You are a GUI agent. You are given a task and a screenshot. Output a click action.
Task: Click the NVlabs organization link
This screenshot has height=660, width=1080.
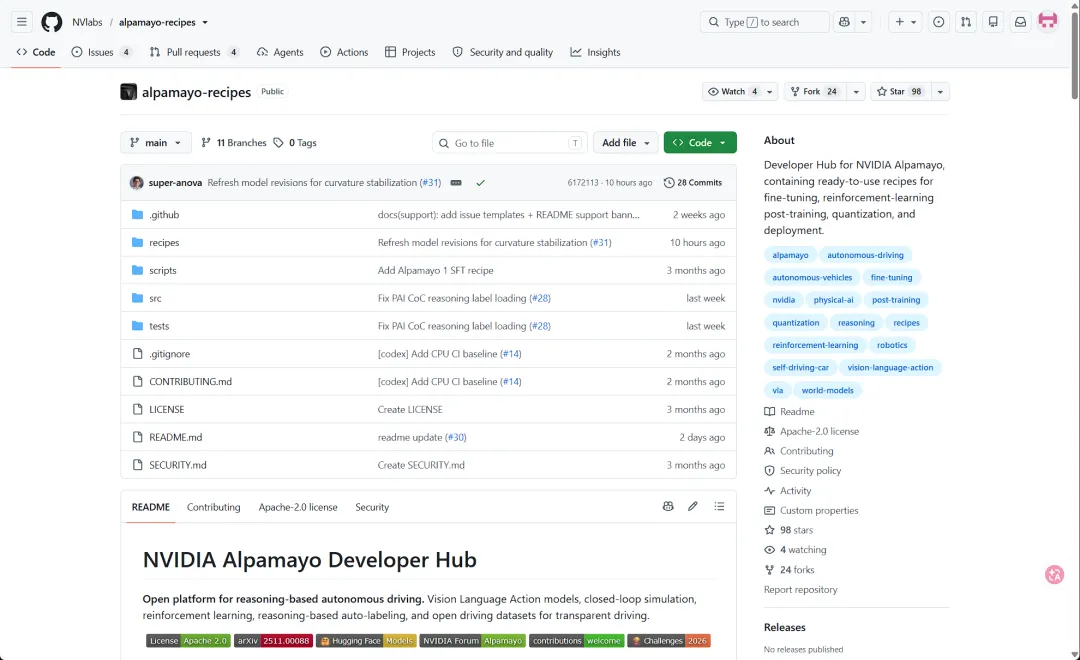point(87,22)
